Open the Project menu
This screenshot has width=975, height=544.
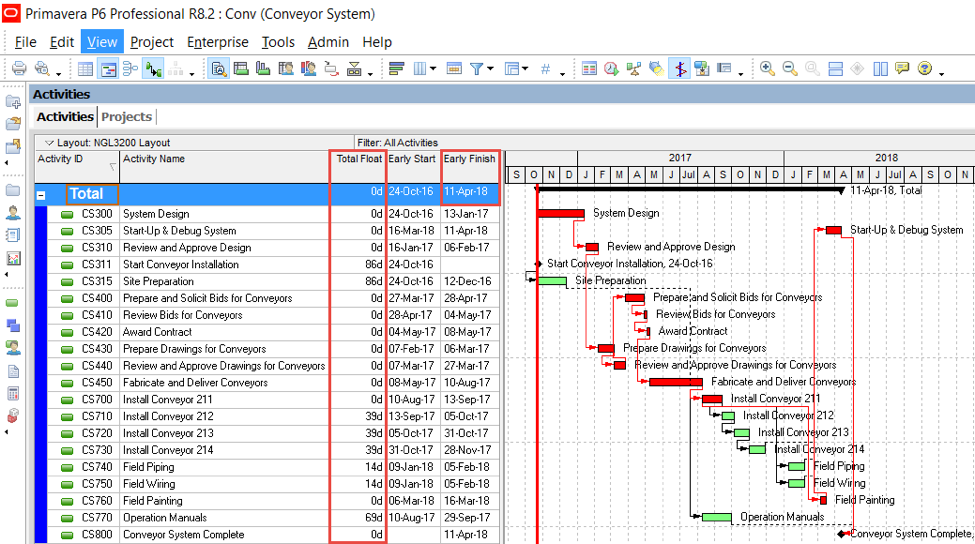pyautogui.click(x=152, y=42)
